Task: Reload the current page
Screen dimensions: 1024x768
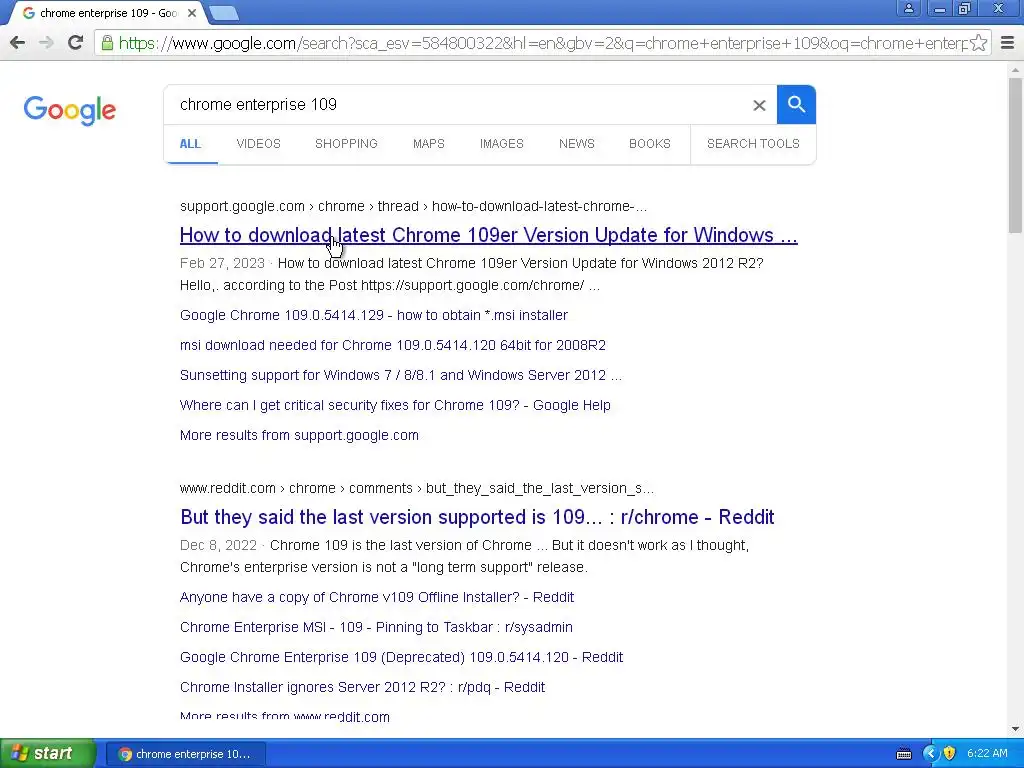Action: (x=76, y=43)
